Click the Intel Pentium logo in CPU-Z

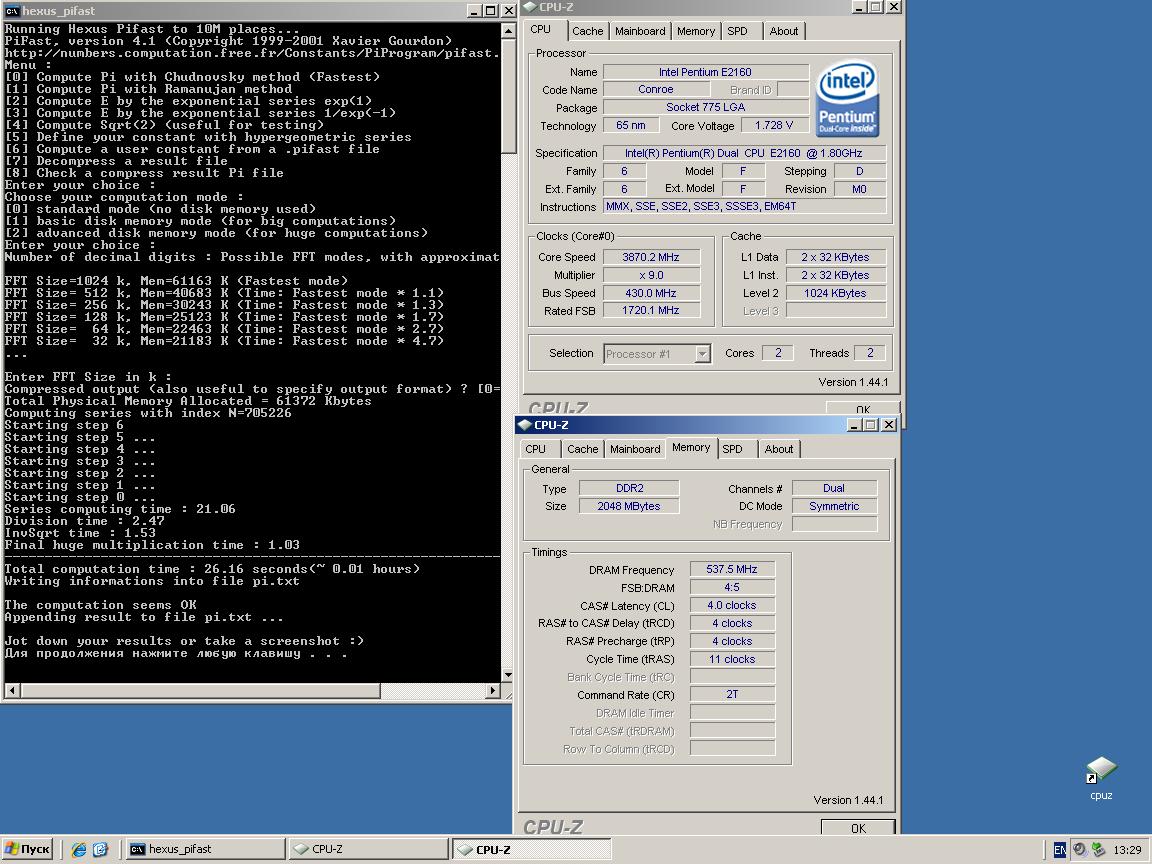point(847,98)
